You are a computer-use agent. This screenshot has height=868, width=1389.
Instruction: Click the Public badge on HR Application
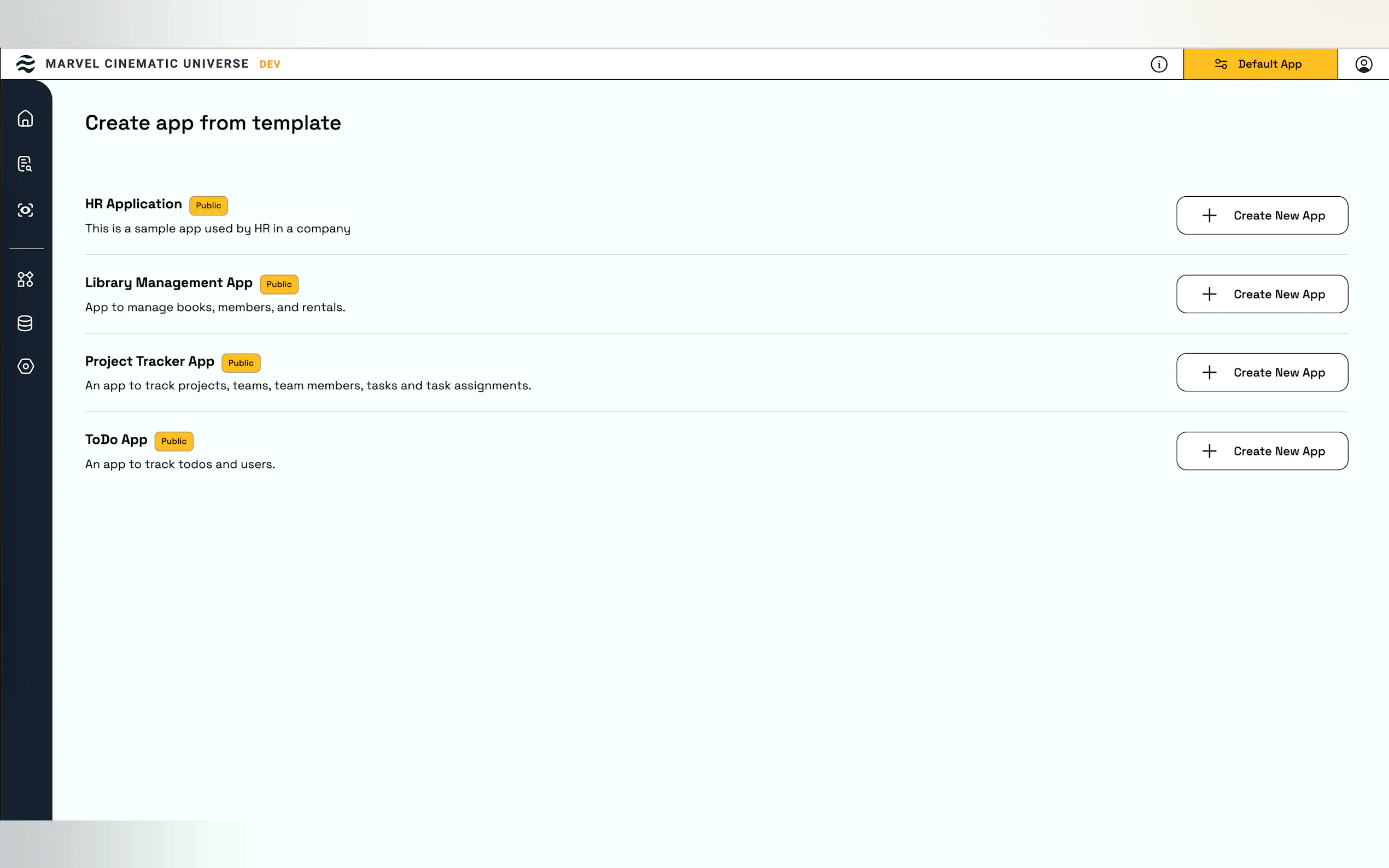(208, 206)
